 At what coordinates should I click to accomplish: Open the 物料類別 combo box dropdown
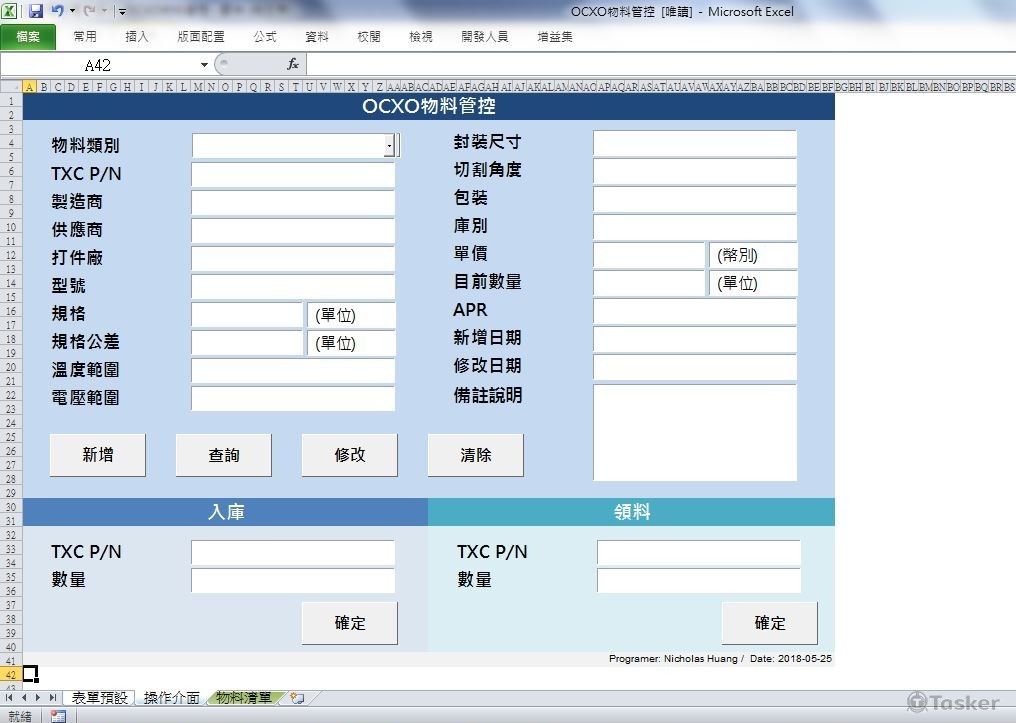tap(388, 144)
